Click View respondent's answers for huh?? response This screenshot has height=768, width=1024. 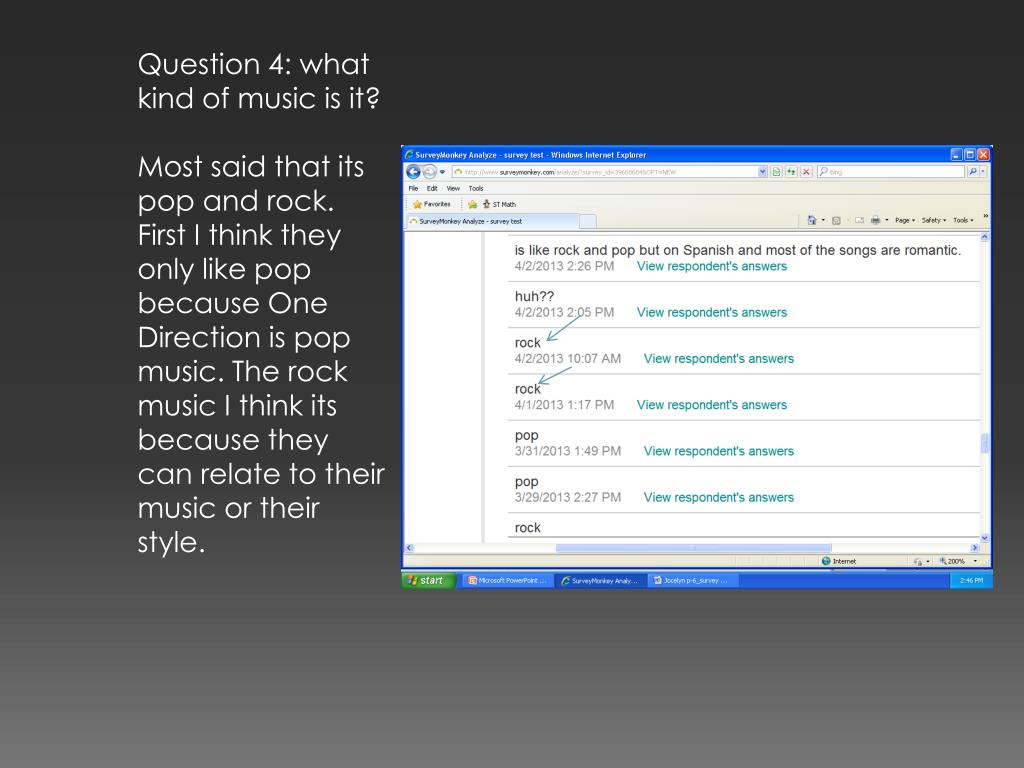[711, 312]
